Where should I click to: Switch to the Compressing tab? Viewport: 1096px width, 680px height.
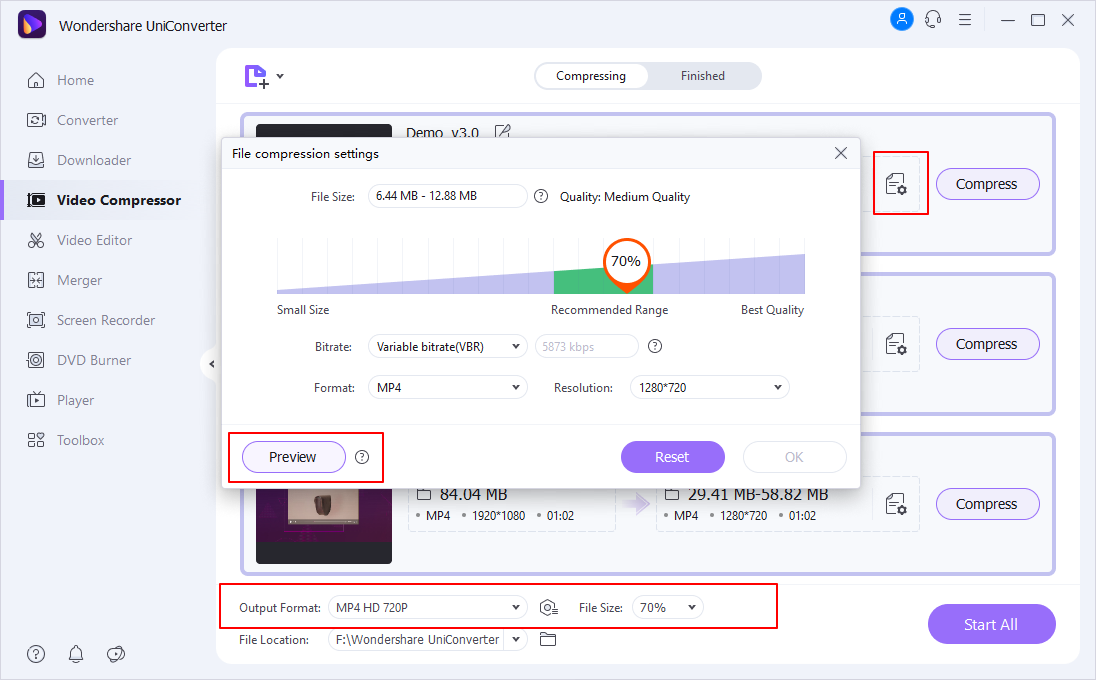pyautogui.click(x=591, y=76)
